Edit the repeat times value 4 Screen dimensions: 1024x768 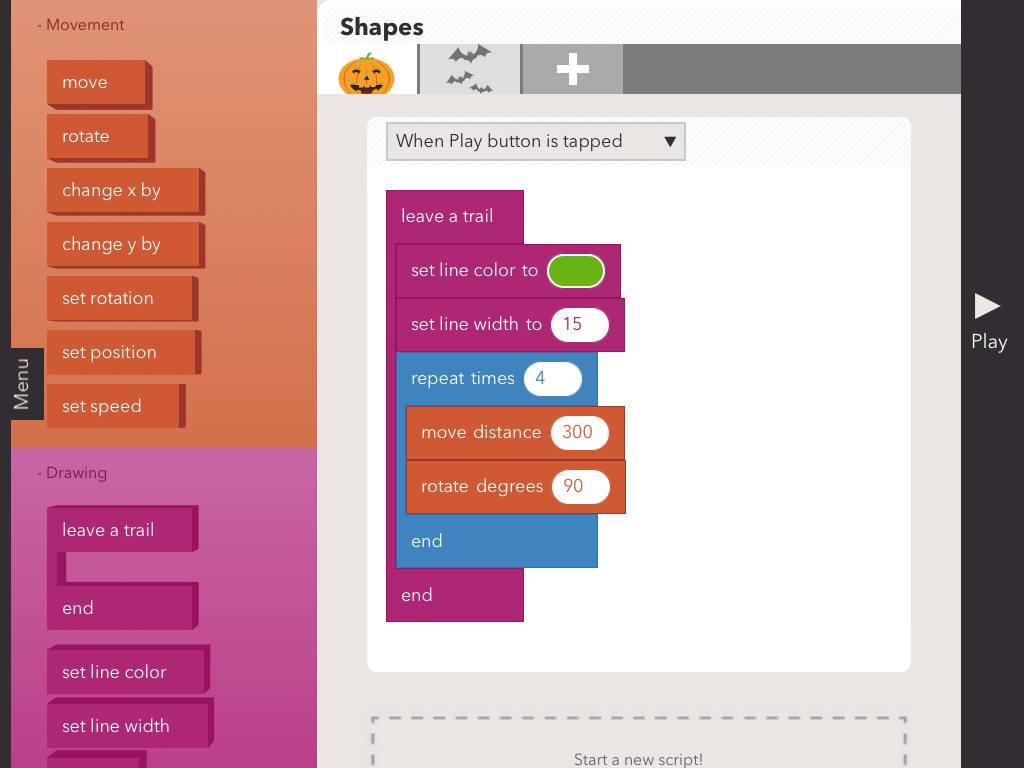click(x=552, y=379)
